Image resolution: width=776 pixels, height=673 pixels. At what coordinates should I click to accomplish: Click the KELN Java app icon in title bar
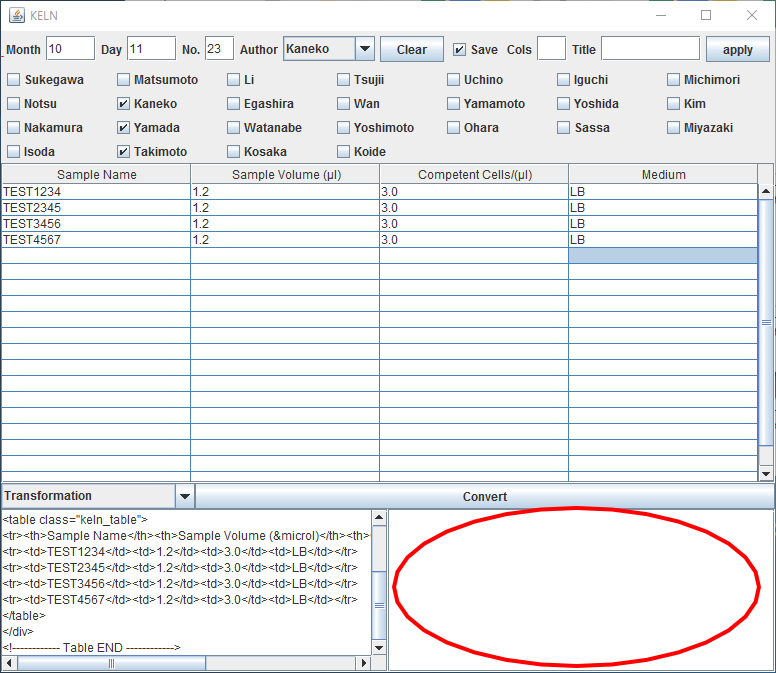pyautogui.click(x=17, y=15)
